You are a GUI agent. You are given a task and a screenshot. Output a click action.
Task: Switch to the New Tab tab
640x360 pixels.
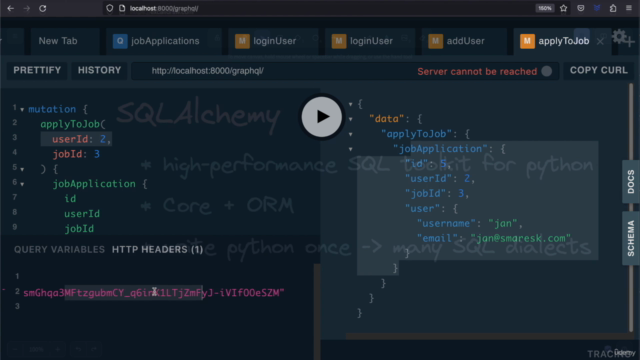coord(58,41)
